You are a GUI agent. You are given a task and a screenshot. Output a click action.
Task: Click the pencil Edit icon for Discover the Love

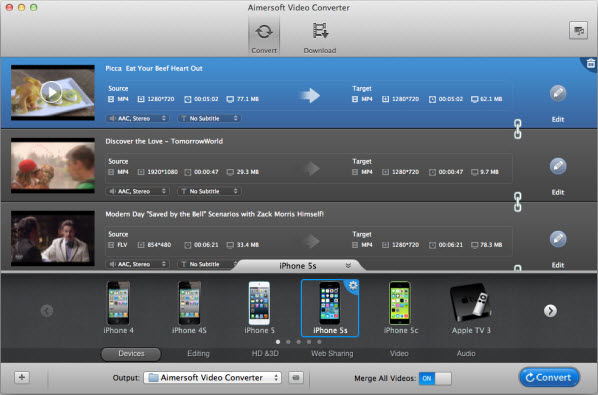tap(558, 166)
